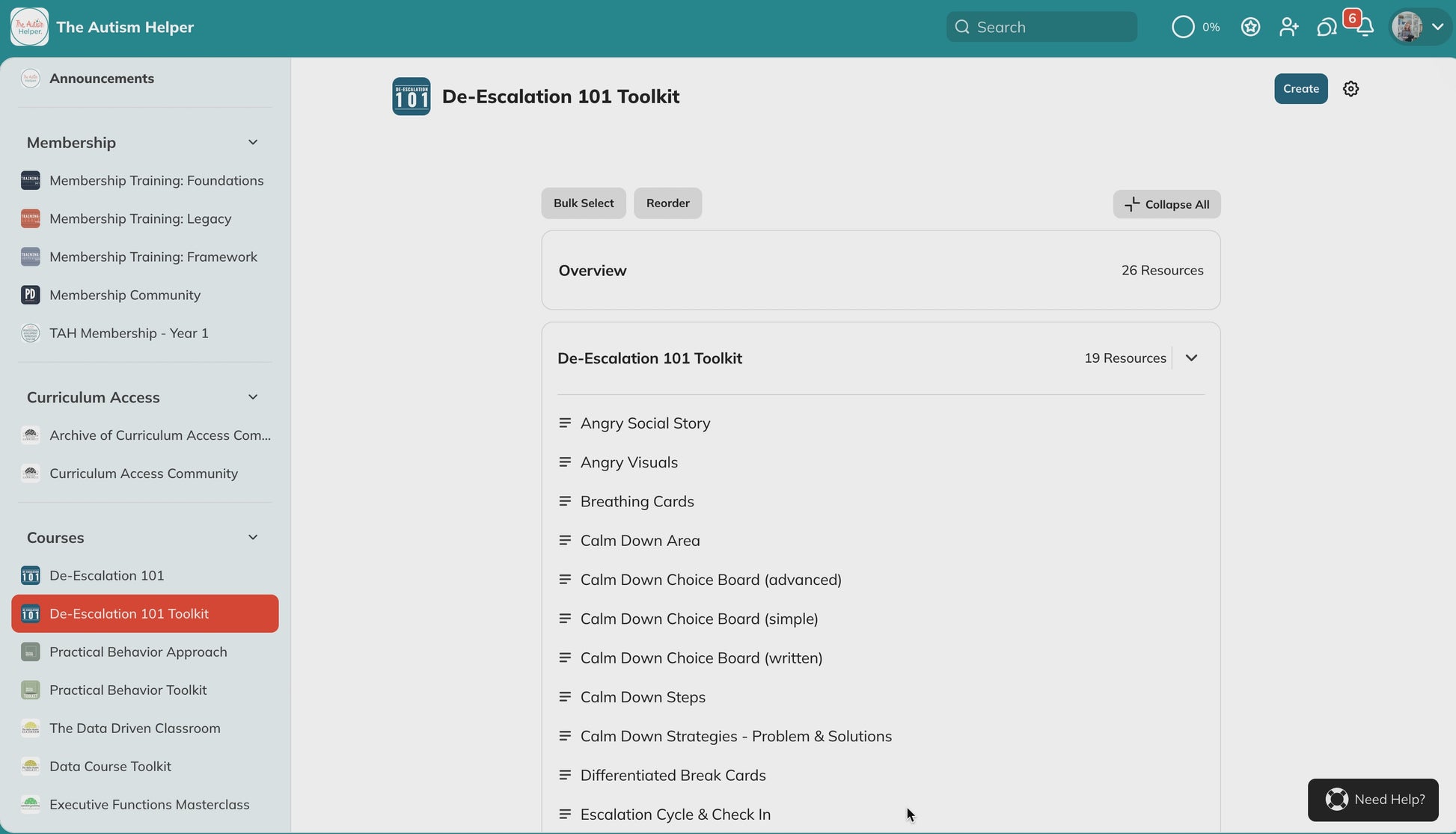
Task: Click the De-Escalation 101 Toolkit title icon
Action: (411, 96)
